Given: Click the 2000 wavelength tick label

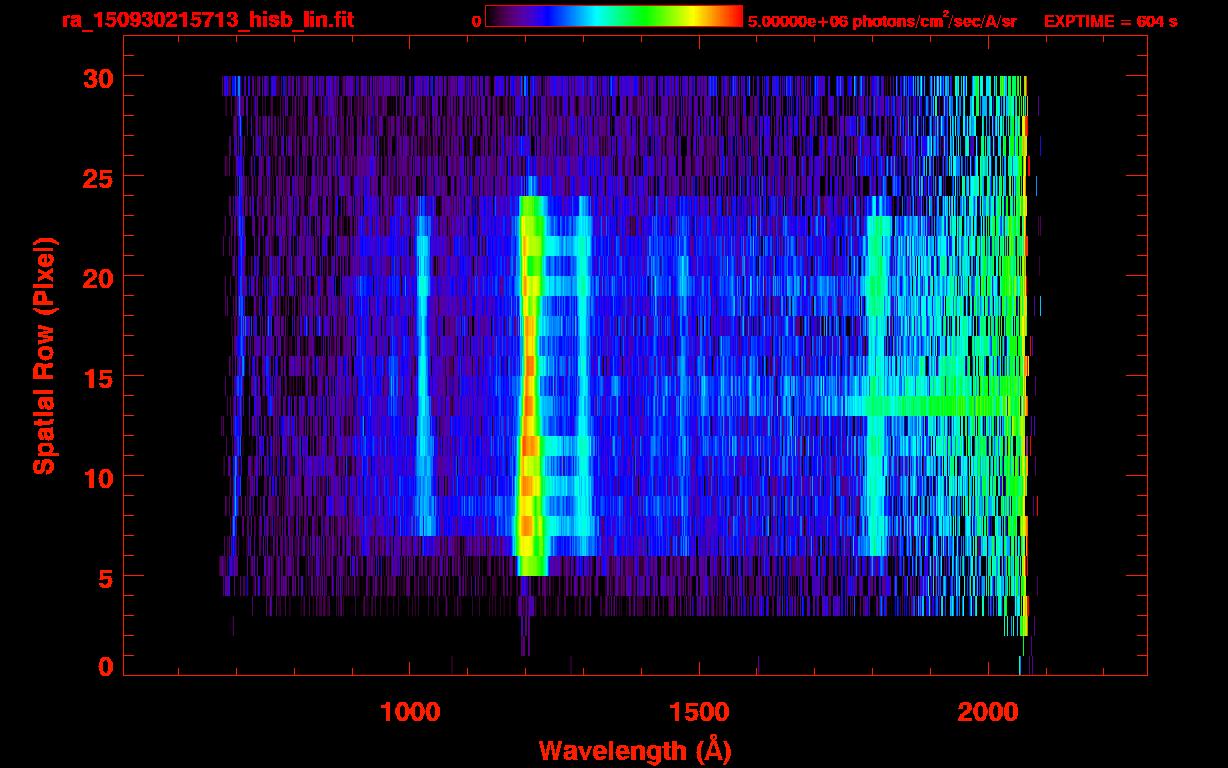Looking at the screenshot, I should click(x=988, y=711).
